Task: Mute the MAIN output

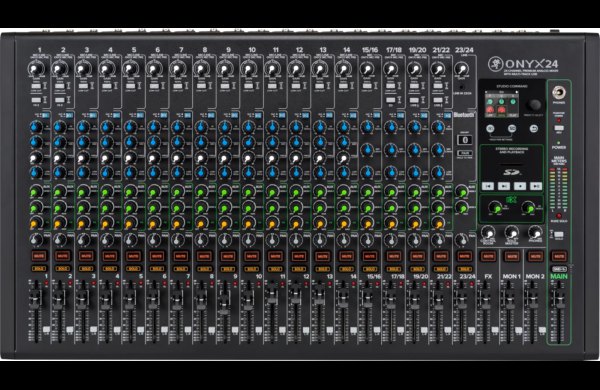Action: click(x=559, y=256)
